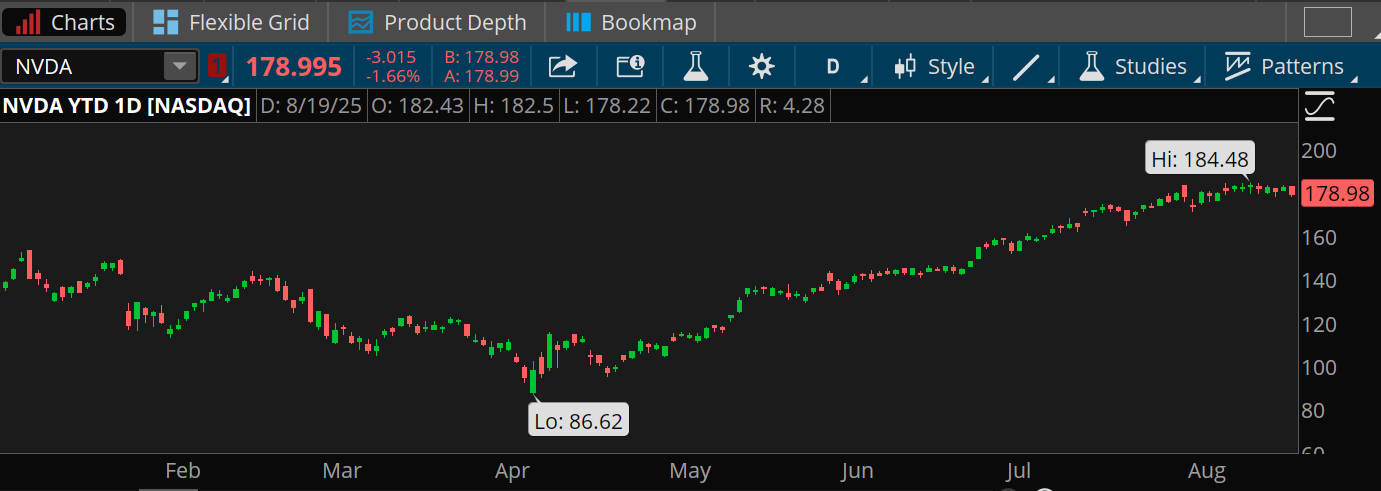Click the NVDA symbol input field

82,67
